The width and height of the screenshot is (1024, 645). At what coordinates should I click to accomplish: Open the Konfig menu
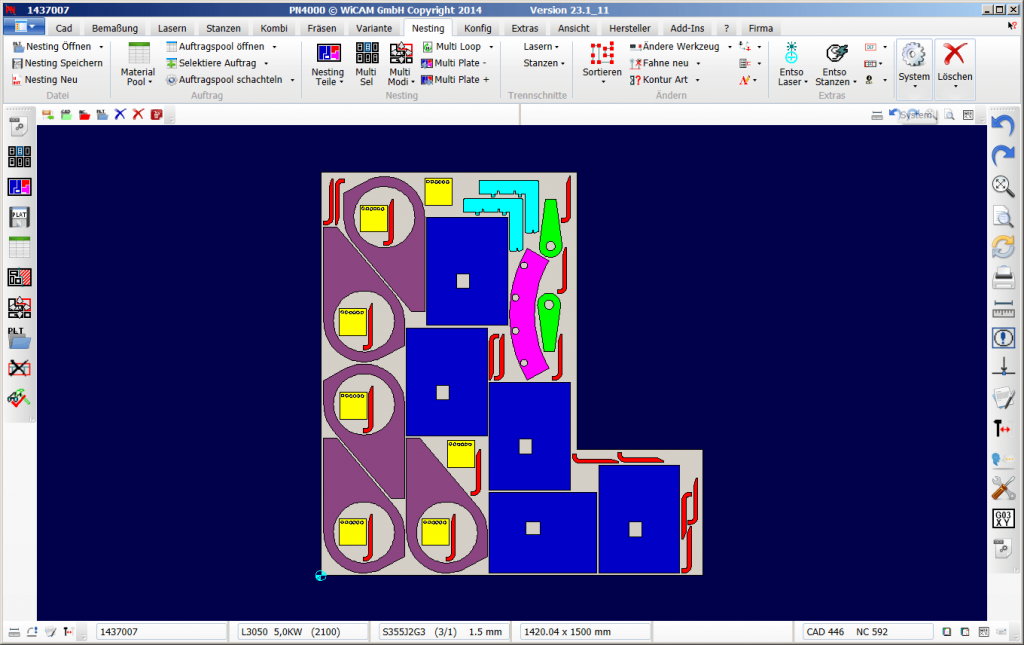479,27
